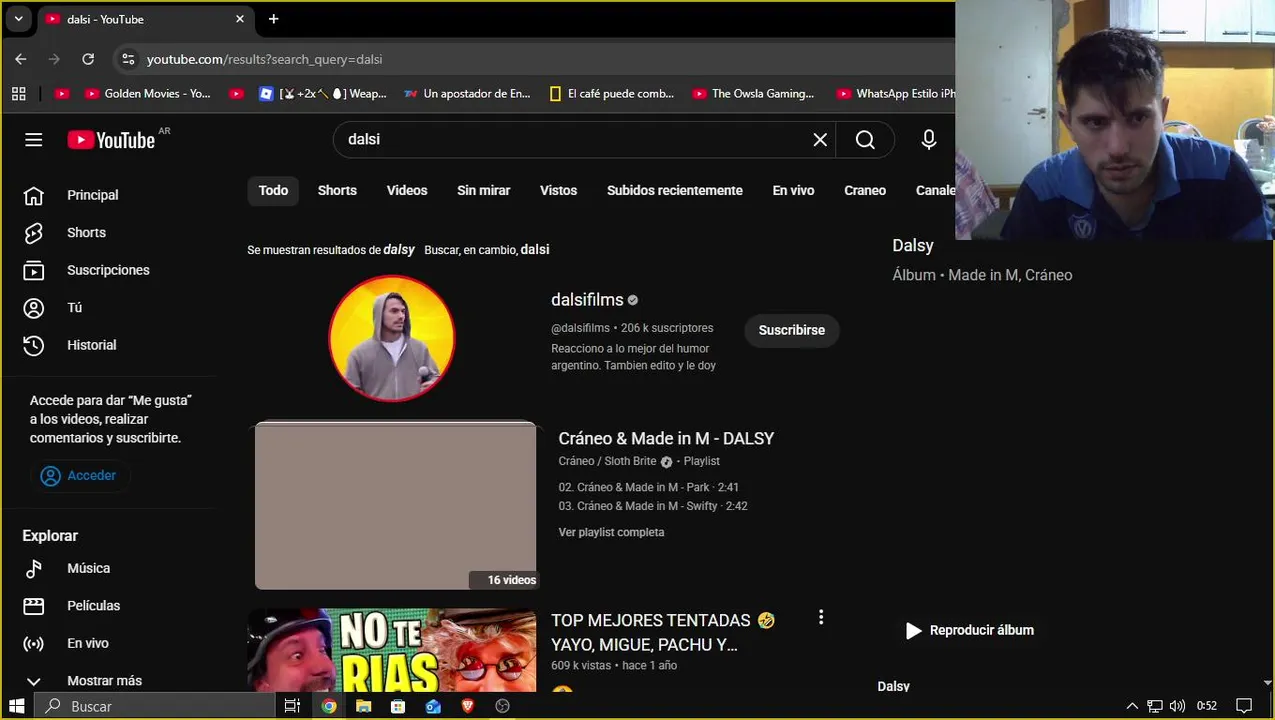1275x720 pixels.
Task: Click the YouTube logo
Action: [x=111, y=140]
